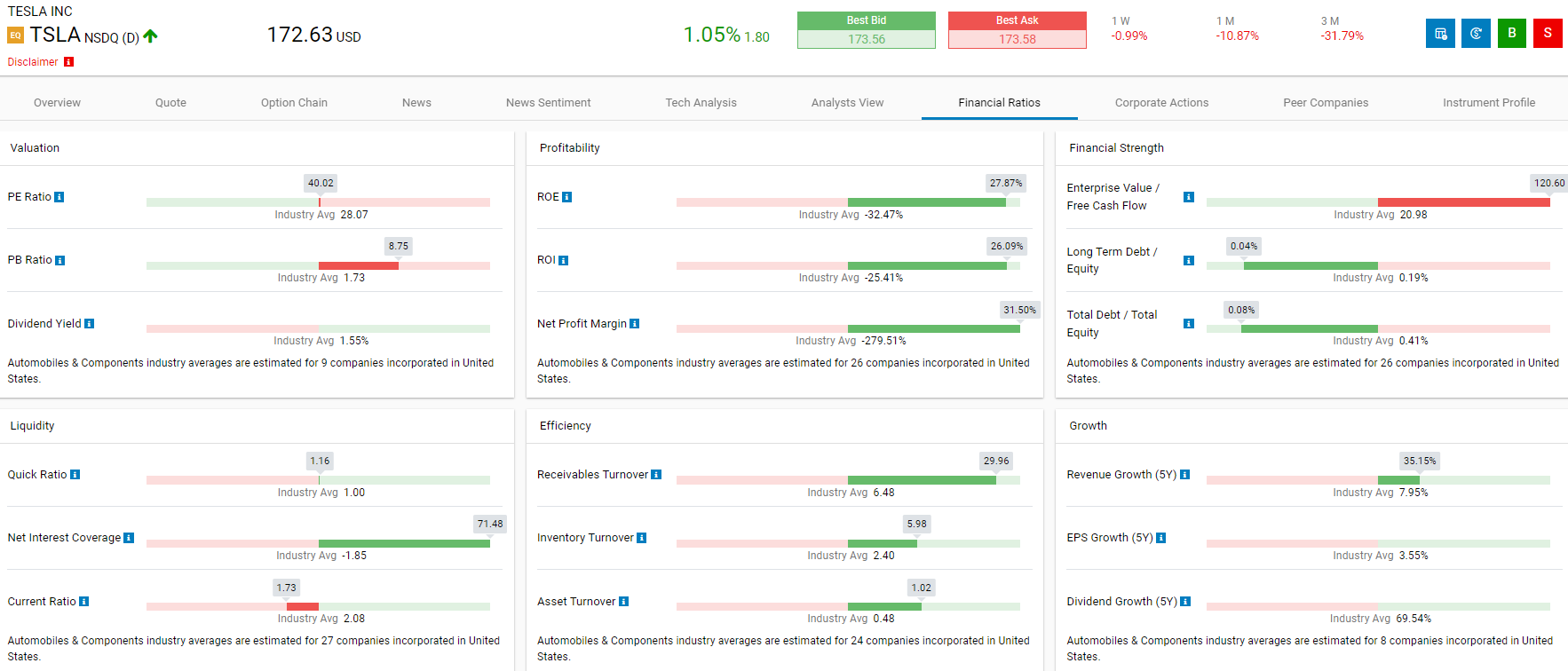Click the orange EQ equity badge icon
This screenshot has height=671, width=1568.
tap(15, 36)
